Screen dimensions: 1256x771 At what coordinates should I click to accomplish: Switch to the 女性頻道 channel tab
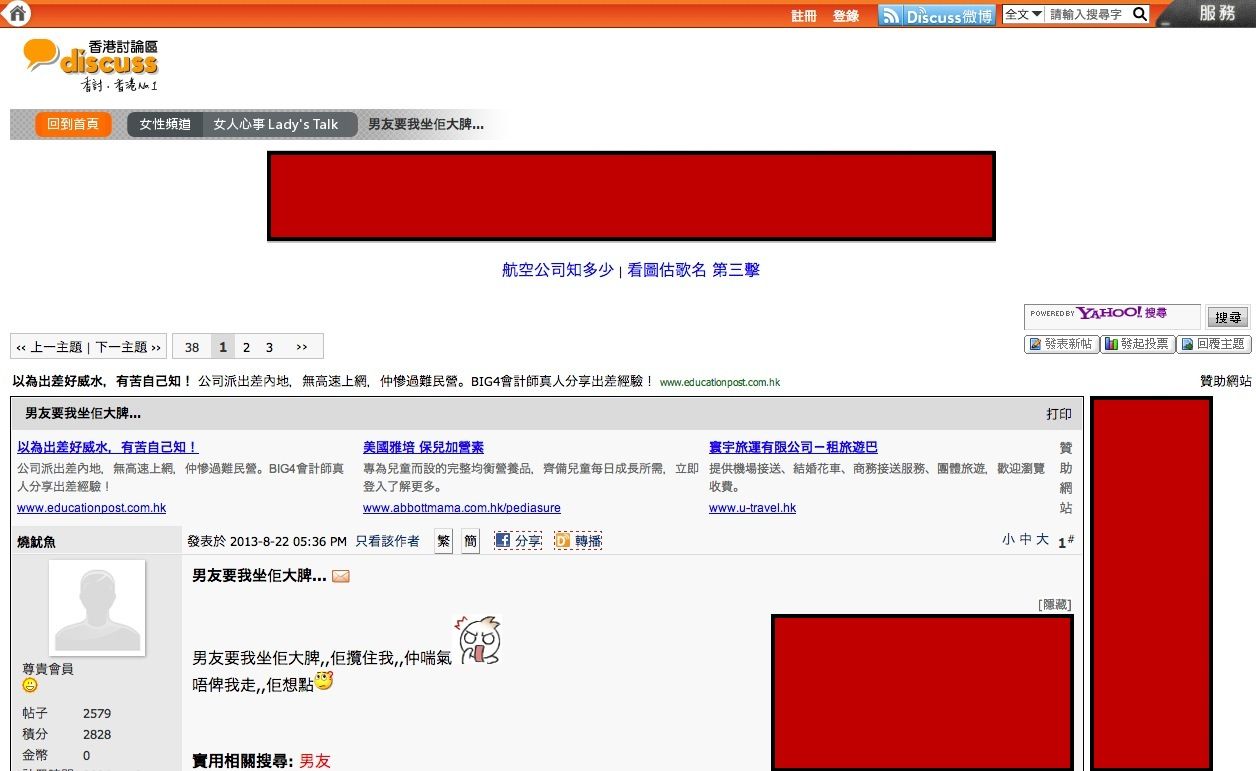point(164,124)
